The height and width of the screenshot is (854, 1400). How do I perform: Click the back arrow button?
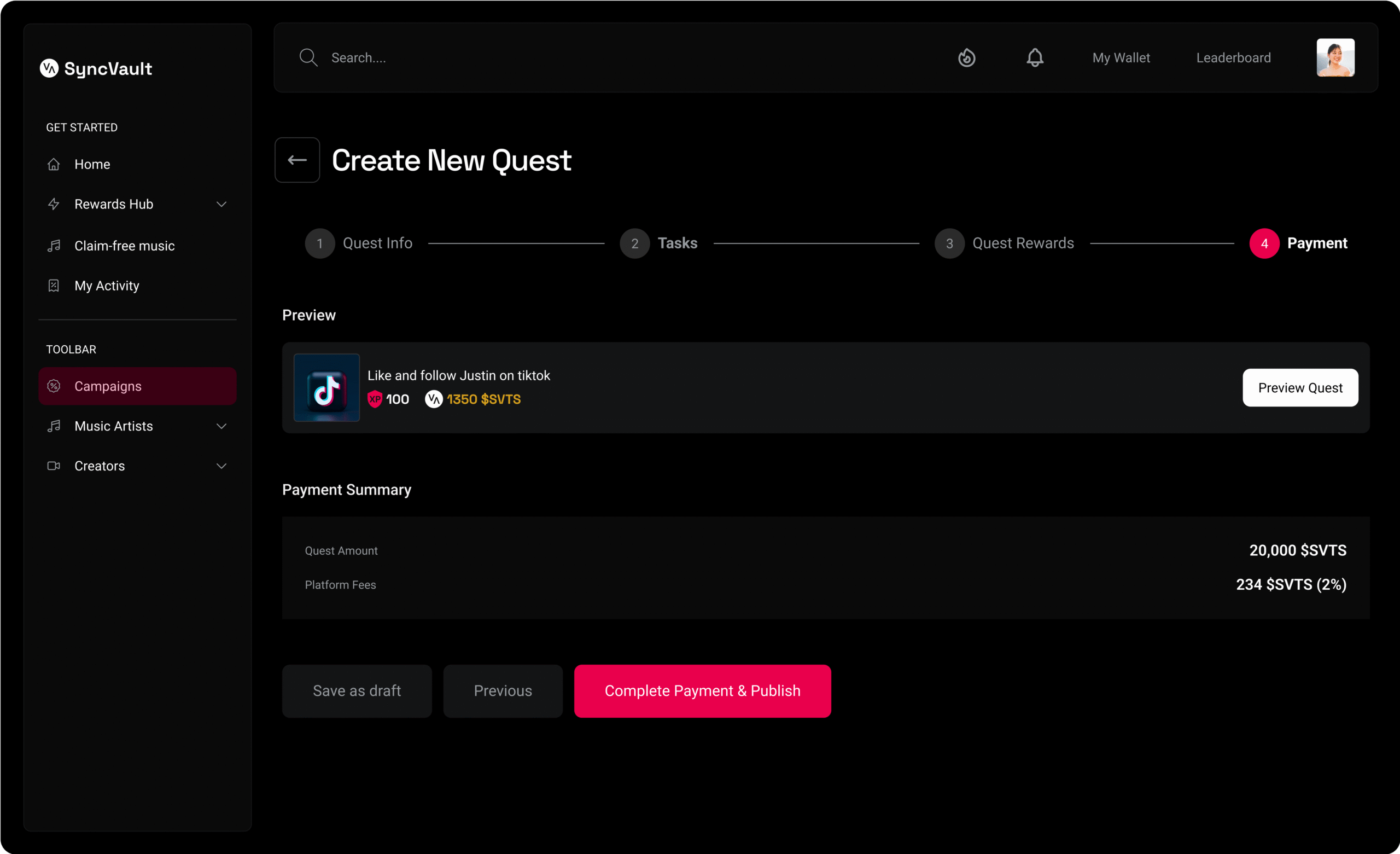pyautogui.click(x=297, y=160)
